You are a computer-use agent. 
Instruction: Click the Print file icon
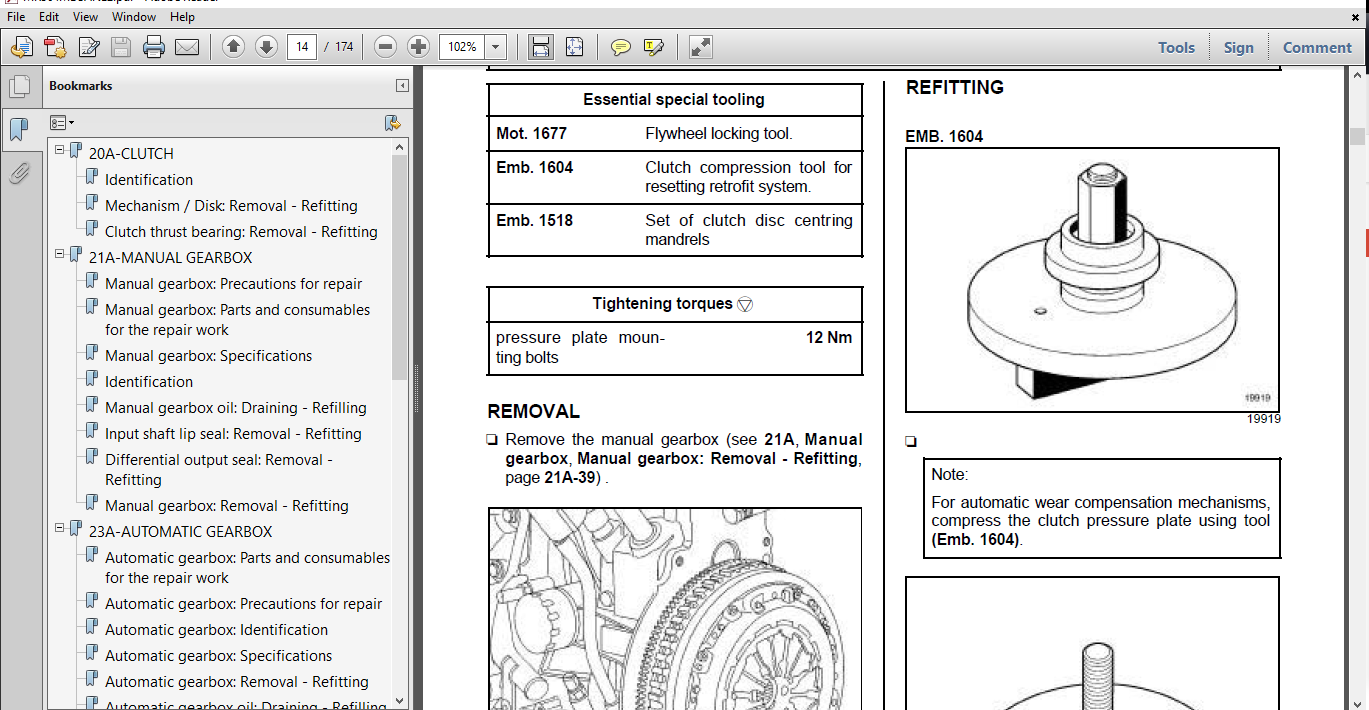153,47
